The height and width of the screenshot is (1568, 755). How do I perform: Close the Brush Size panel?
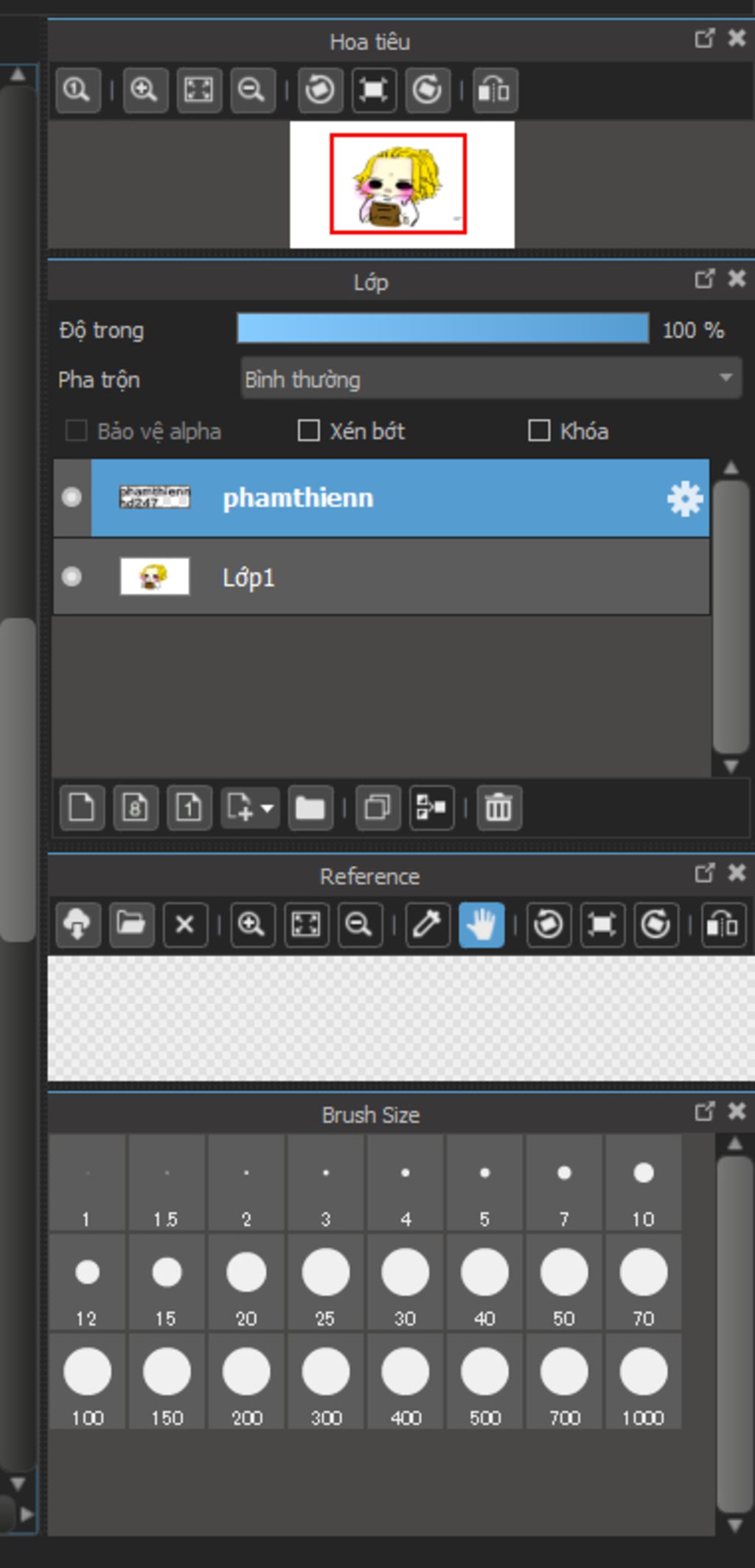737,1111
